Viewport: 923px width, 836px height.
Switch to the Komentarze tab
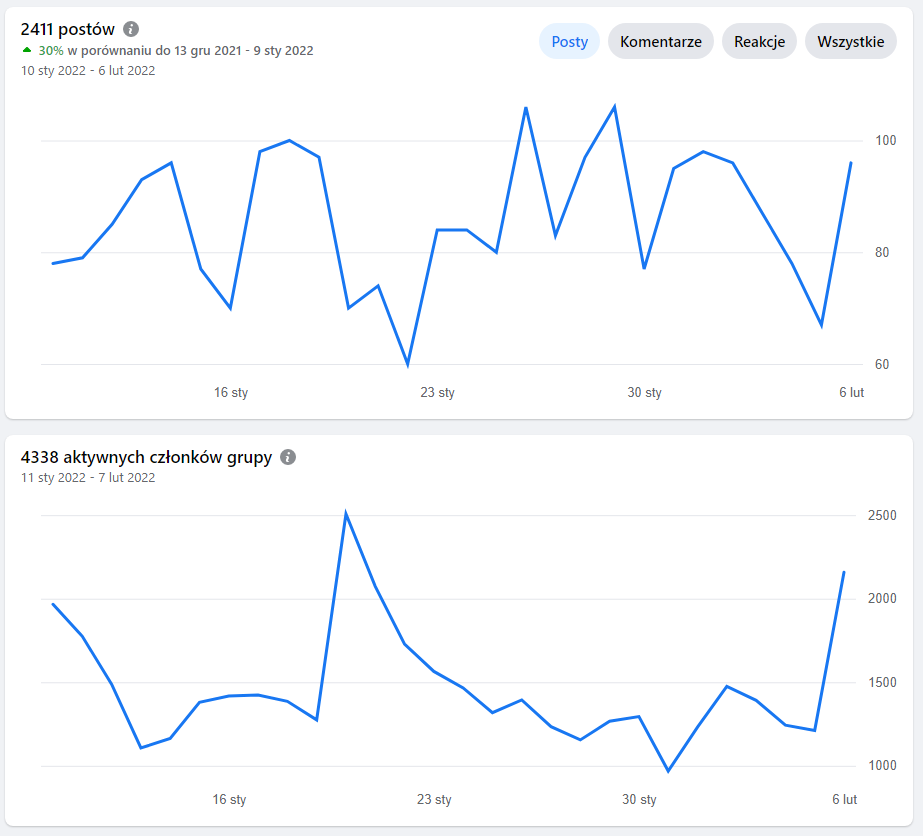660,41
